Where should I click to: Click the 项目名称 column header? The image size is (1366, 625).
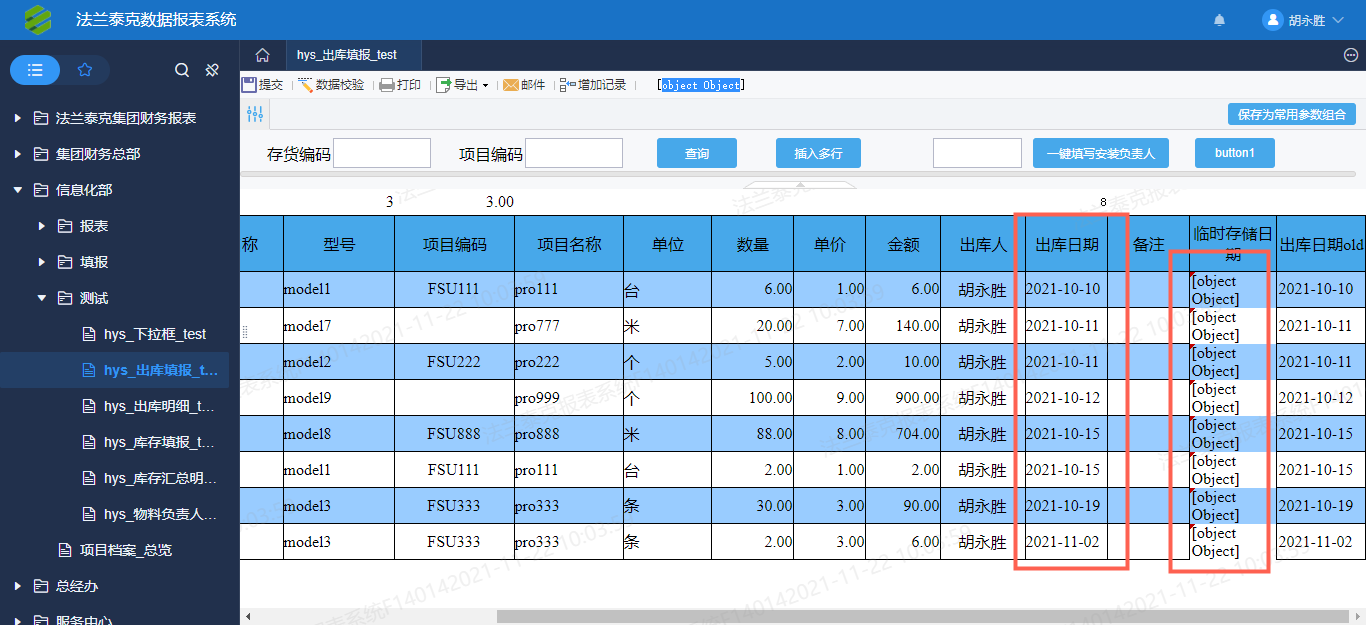(569, 244)
